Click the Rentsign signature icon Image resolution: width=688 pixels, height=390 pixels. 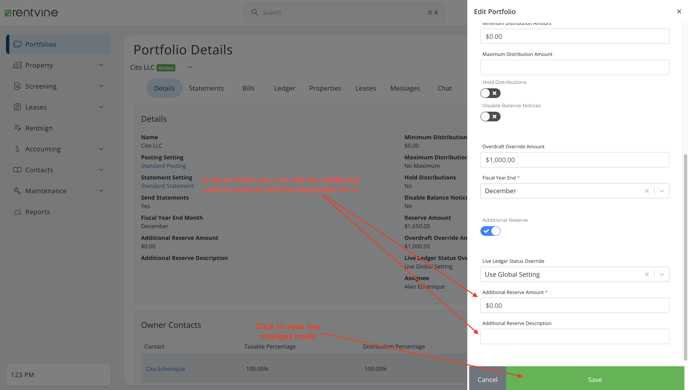pyautogui.click(x=17, y=128)
